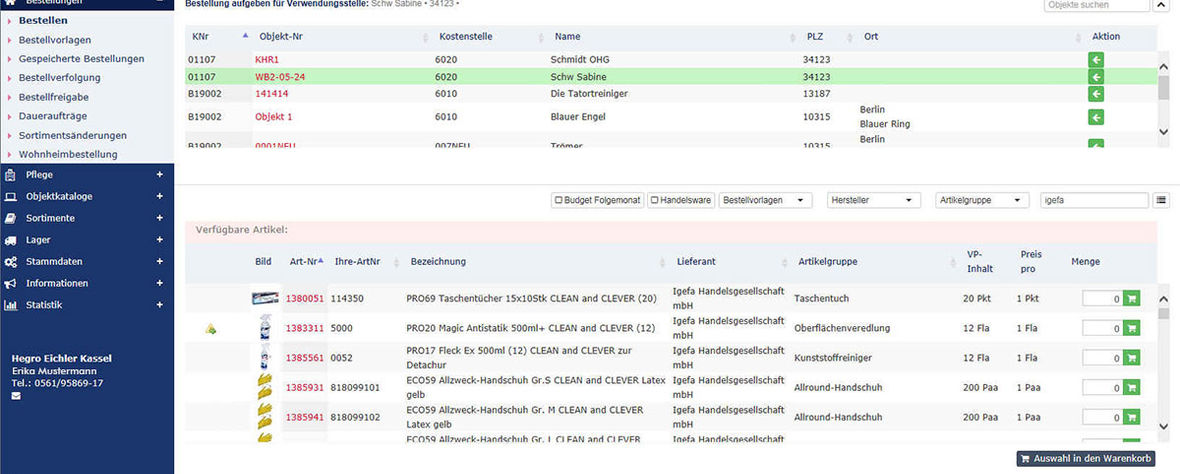Screen dimensions: 1180x474
Task: Open the glove image for article 1385931
Action: click(265, 387)
